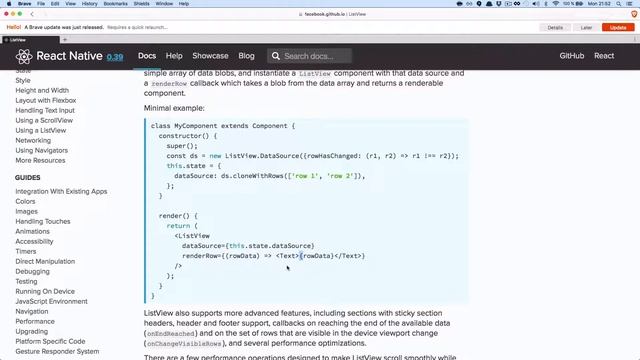Image resolution: width=640 pixels, height=360 pixels.
Task: Open Using a ScrollView doc
Action: (44, 120)
